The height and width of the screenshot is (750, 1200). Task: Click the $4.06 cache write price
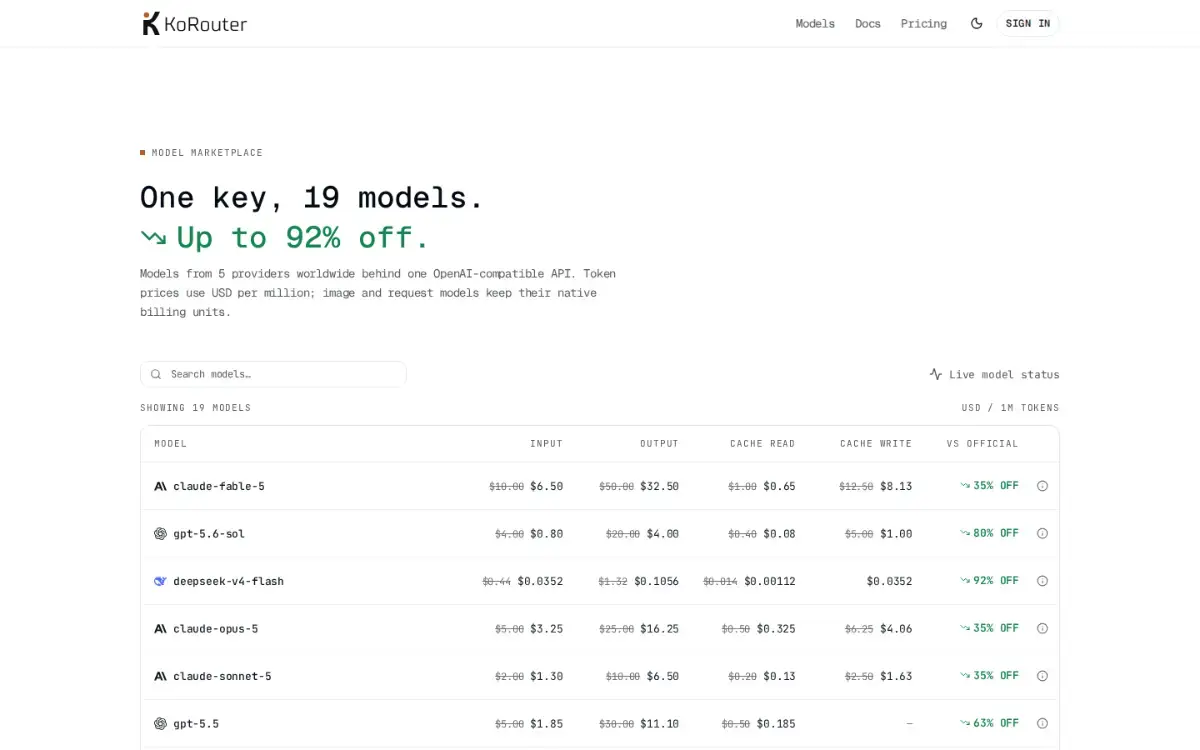pyautogui.click(x=896, y=628)
